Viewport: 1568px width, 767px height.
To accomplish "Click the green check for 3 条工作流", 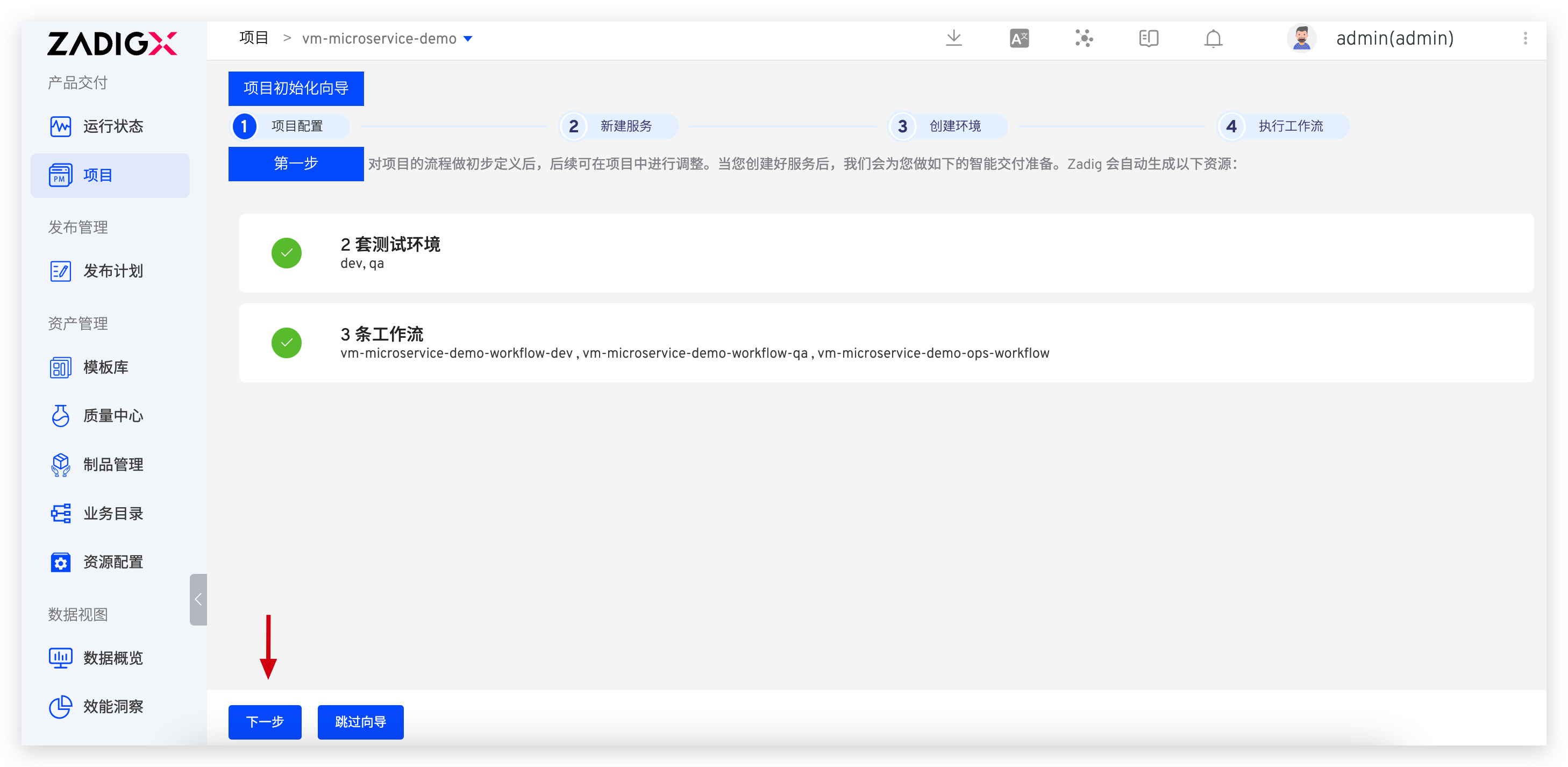I will point(286,343).
